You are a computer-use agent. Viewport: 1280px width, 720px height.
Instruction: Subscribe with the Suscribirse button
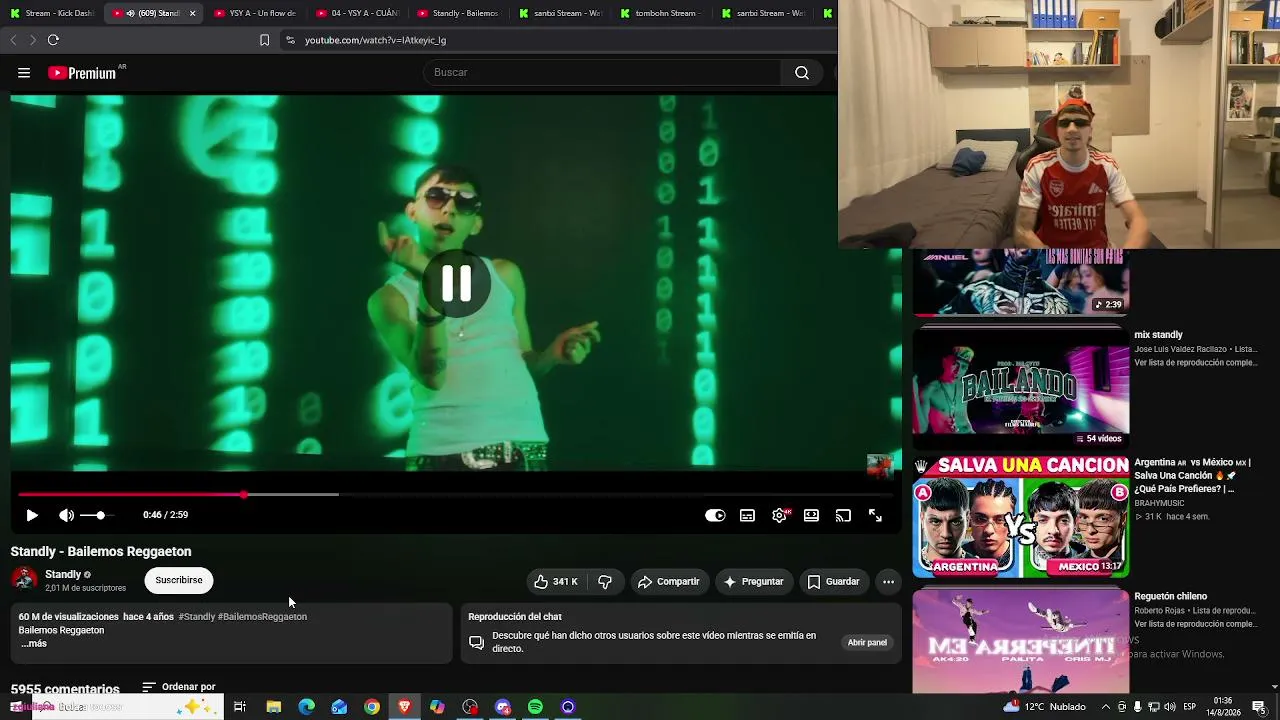[179, 580]
